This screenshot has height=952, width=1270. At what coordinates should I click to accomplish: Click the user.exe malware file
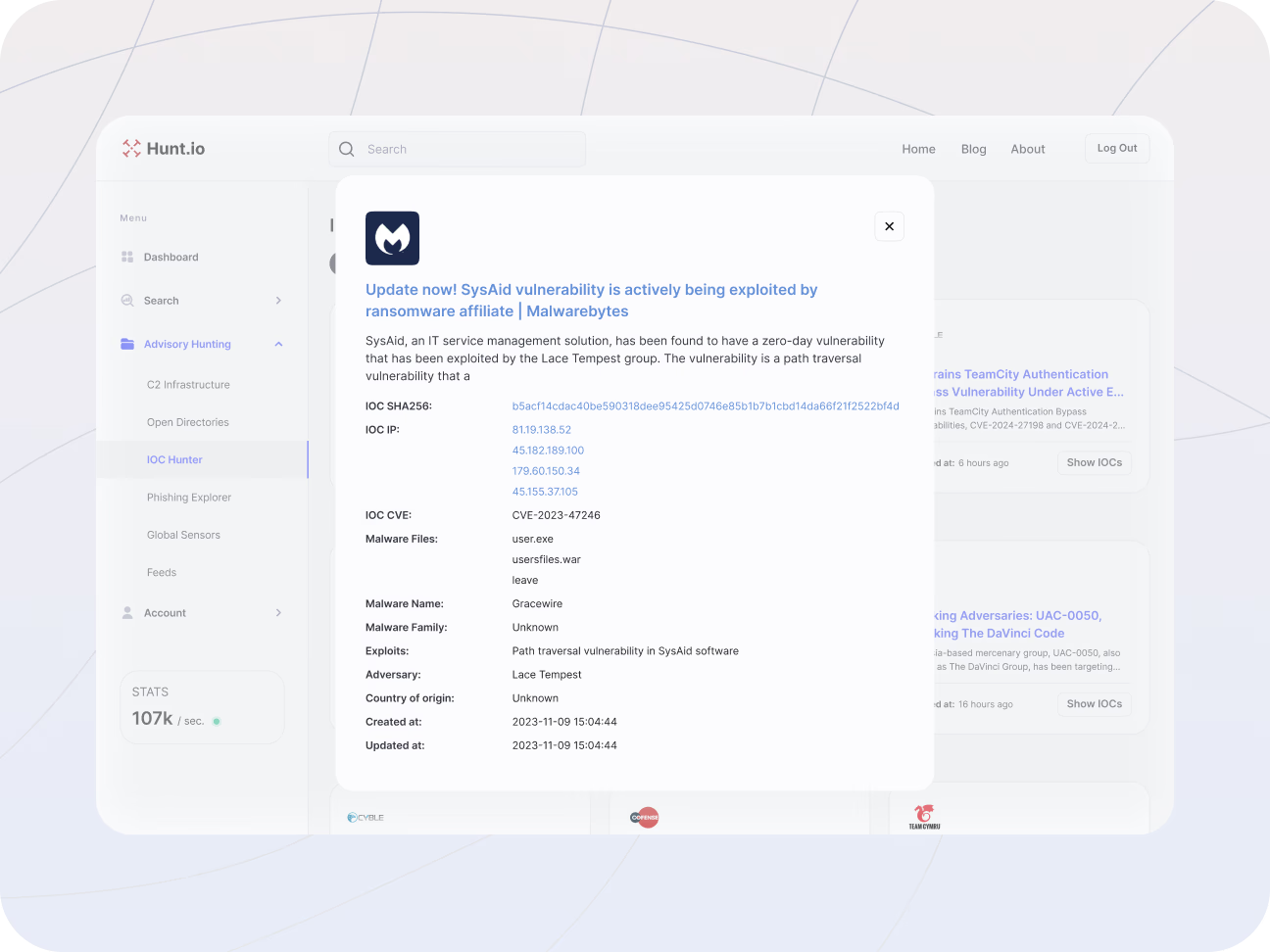pyautogui.click(x=532, y=540)
